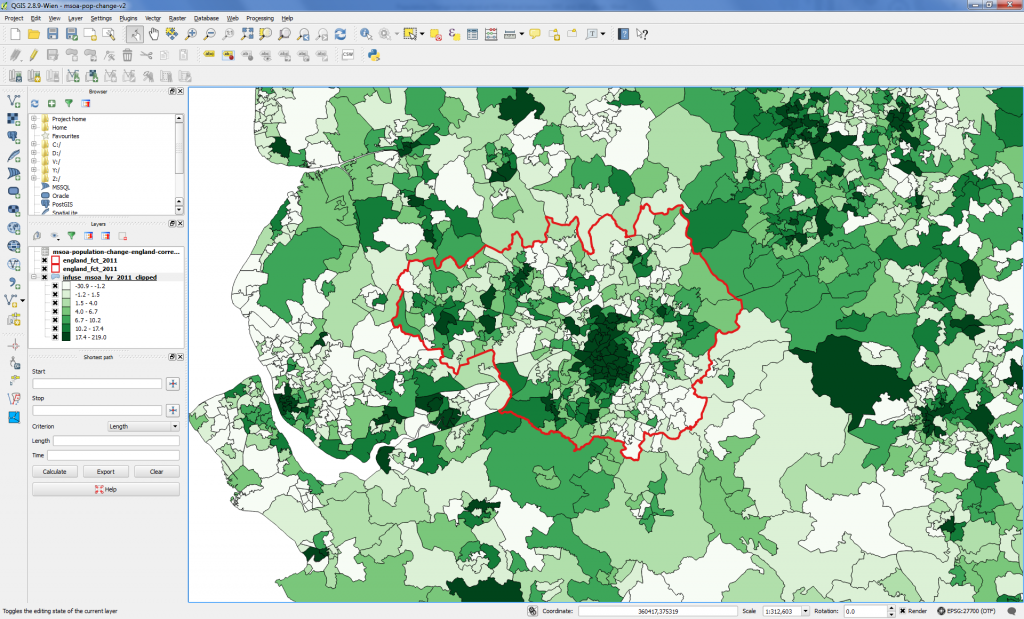Click the Stop point picker button
Screen dimensions: 1024x619
(172, 410)
